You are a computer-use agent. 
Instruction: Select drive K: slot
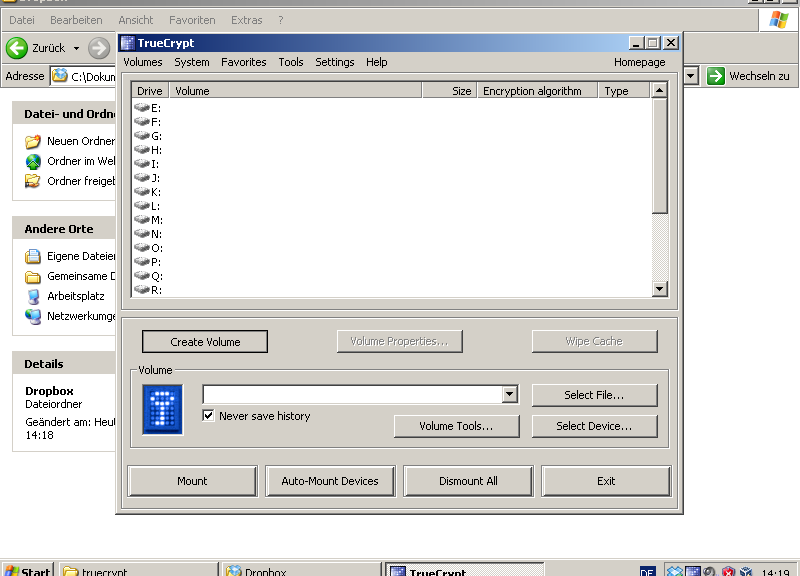tap(147, 192)
